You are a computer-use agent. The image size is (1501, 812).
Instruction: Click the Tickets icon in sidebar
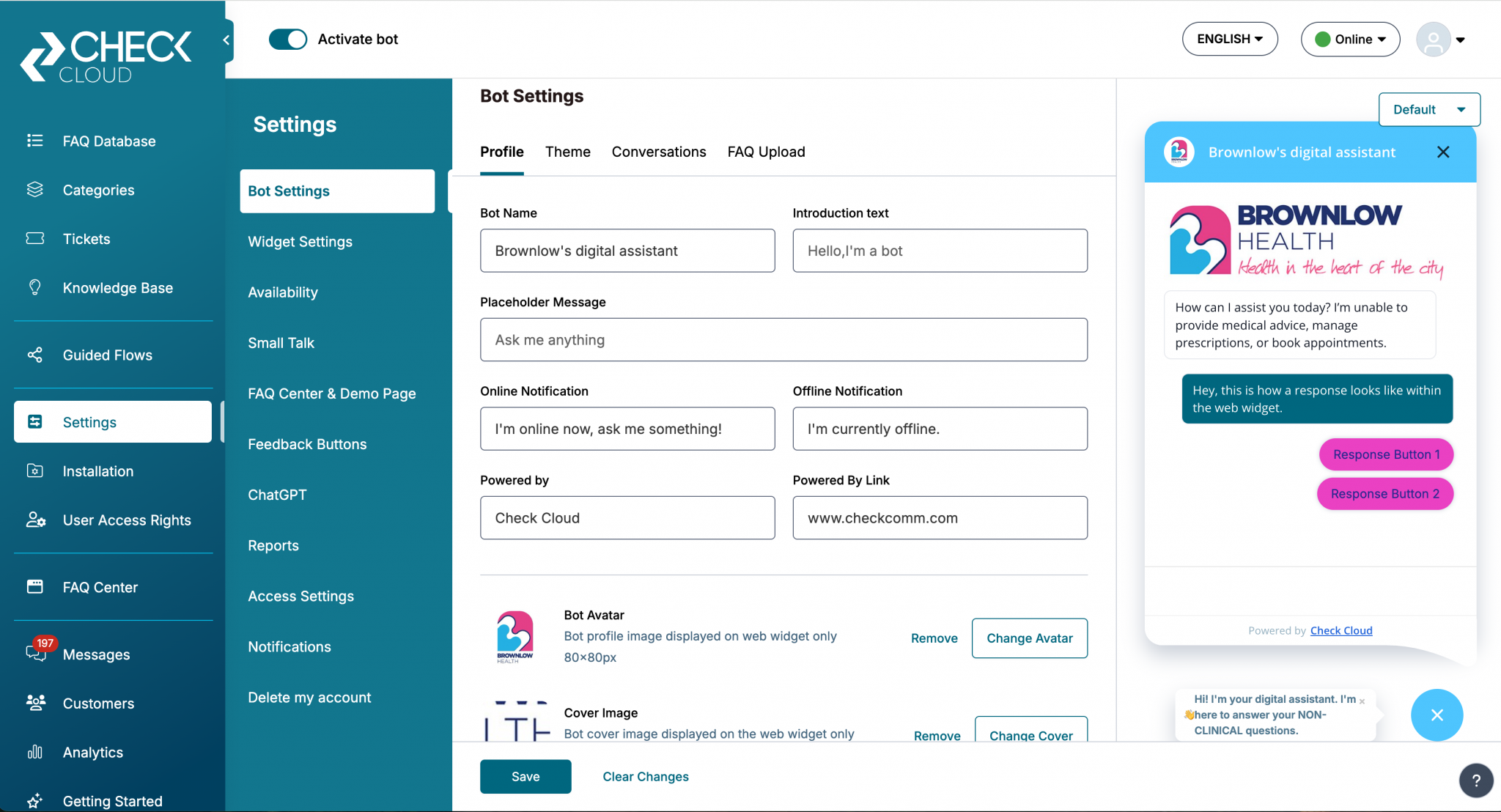[x=34, y=239]
